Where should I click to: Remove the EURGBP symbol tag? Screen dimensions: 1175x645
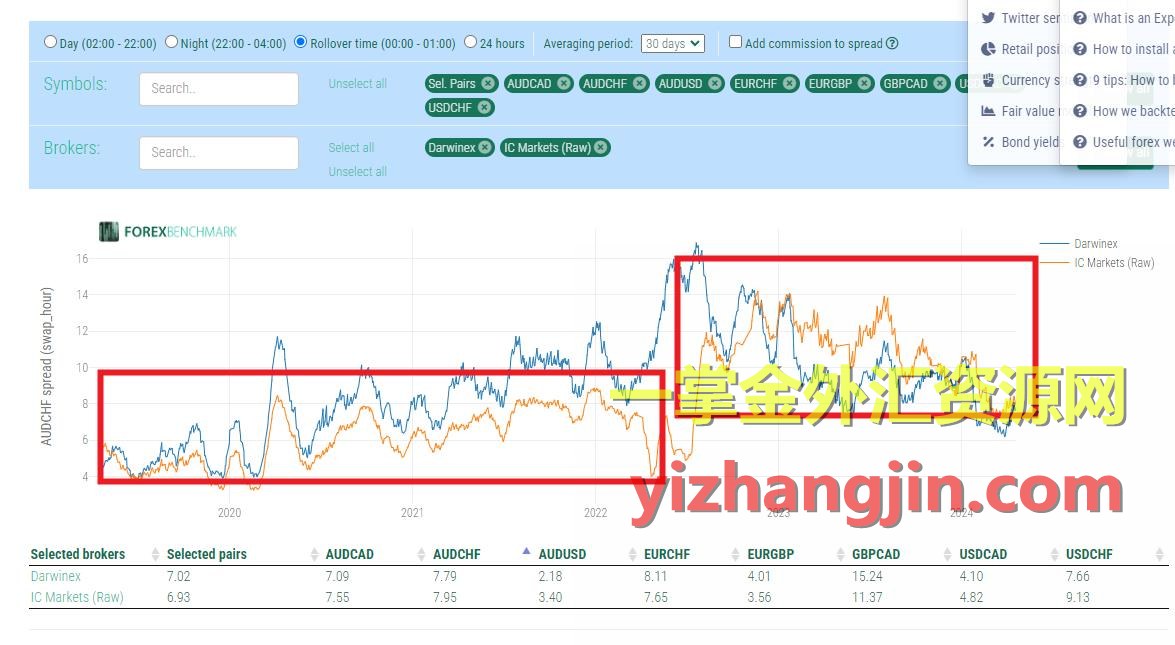(865, 83)
